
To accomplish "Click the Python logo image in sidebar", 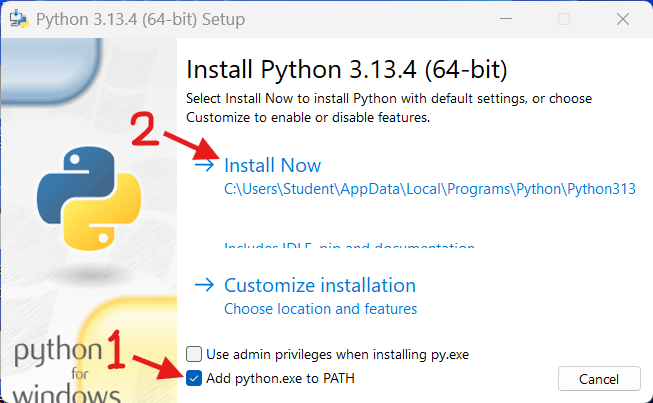I will 89,199.
